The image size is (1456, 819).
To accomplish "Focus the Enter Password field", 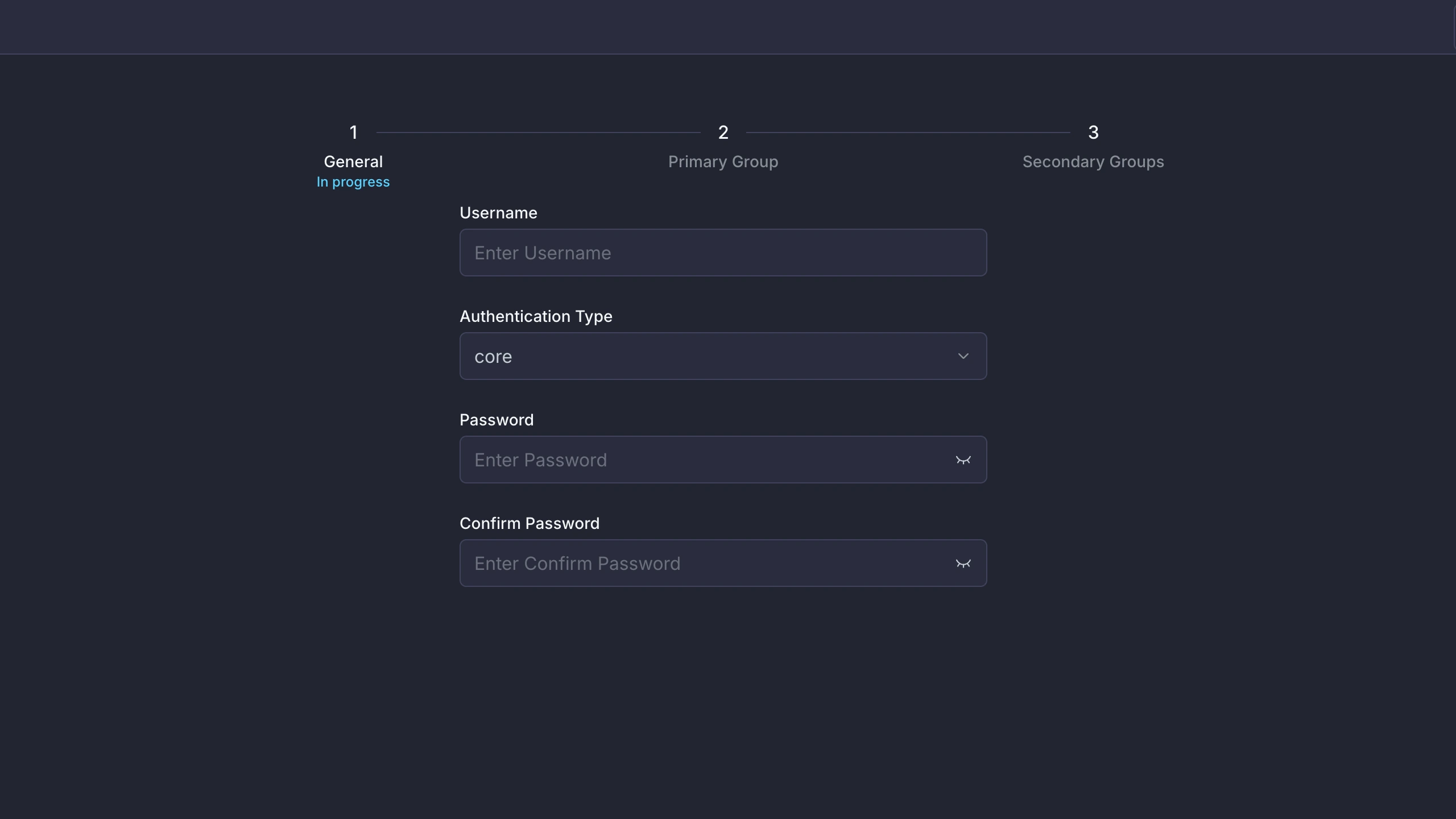I will pos(723,460).
